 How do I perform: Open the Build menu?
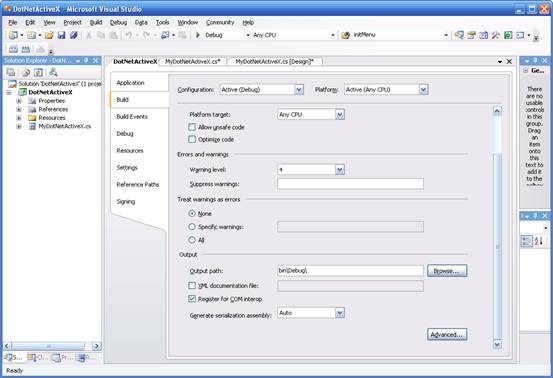click(x=96, y=22)
